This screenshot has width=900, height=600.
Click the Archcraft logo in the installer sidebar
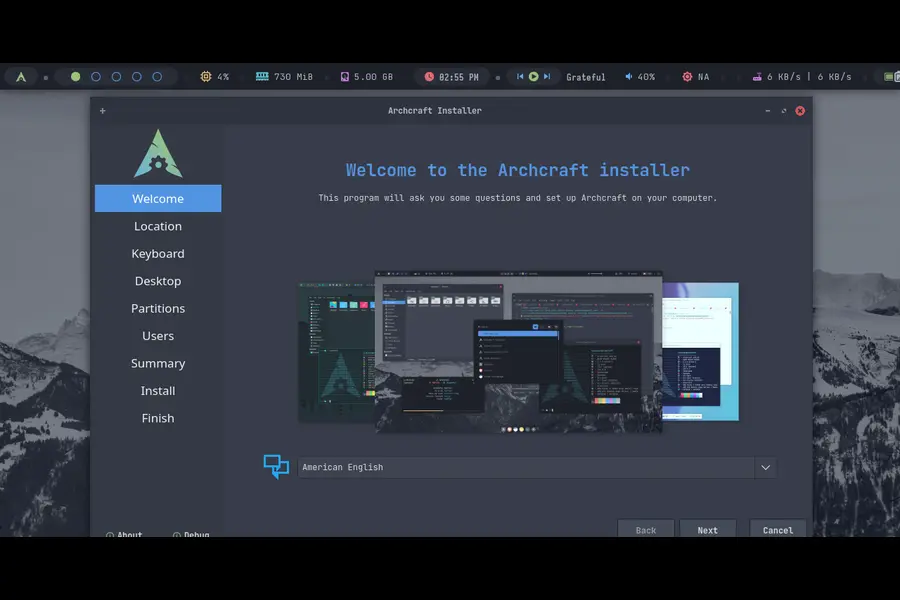click(158, 153)
